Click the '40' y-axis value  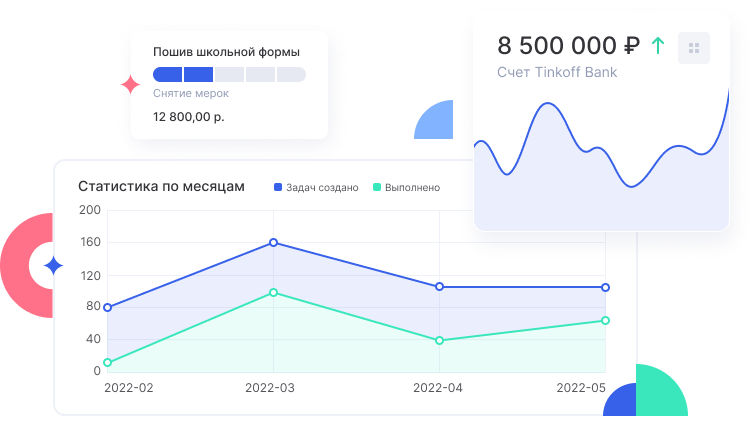point(93,339)
